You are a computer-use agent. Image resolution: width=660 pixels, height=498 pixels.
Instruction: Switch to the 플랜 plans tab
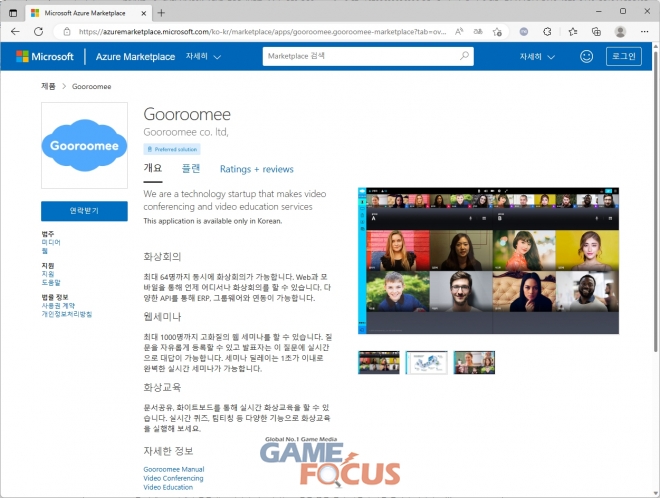tap(191, 168)
